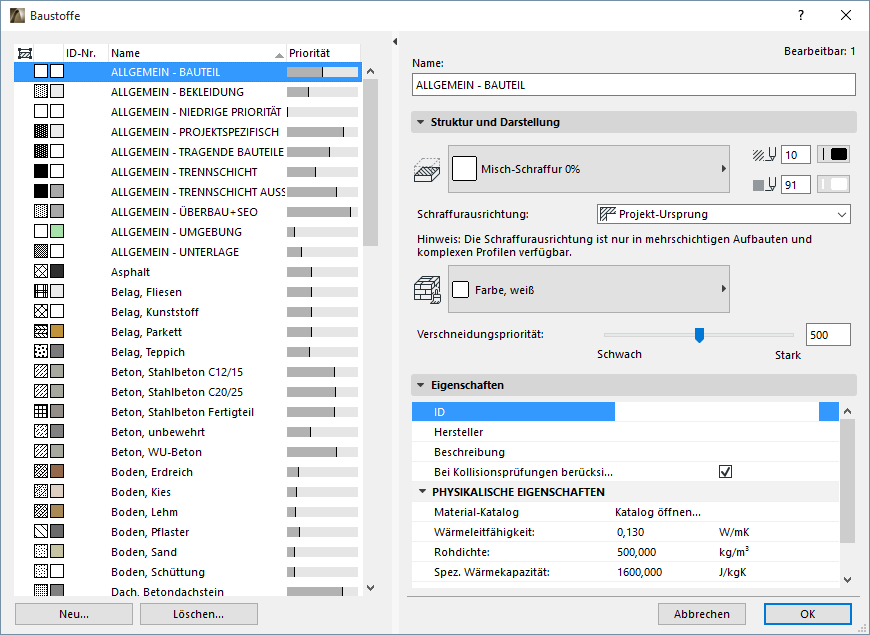
Task: Select ALLGEMEIN - TRAGENDE BAUTEILE row
Action: (x=188, y=152)
